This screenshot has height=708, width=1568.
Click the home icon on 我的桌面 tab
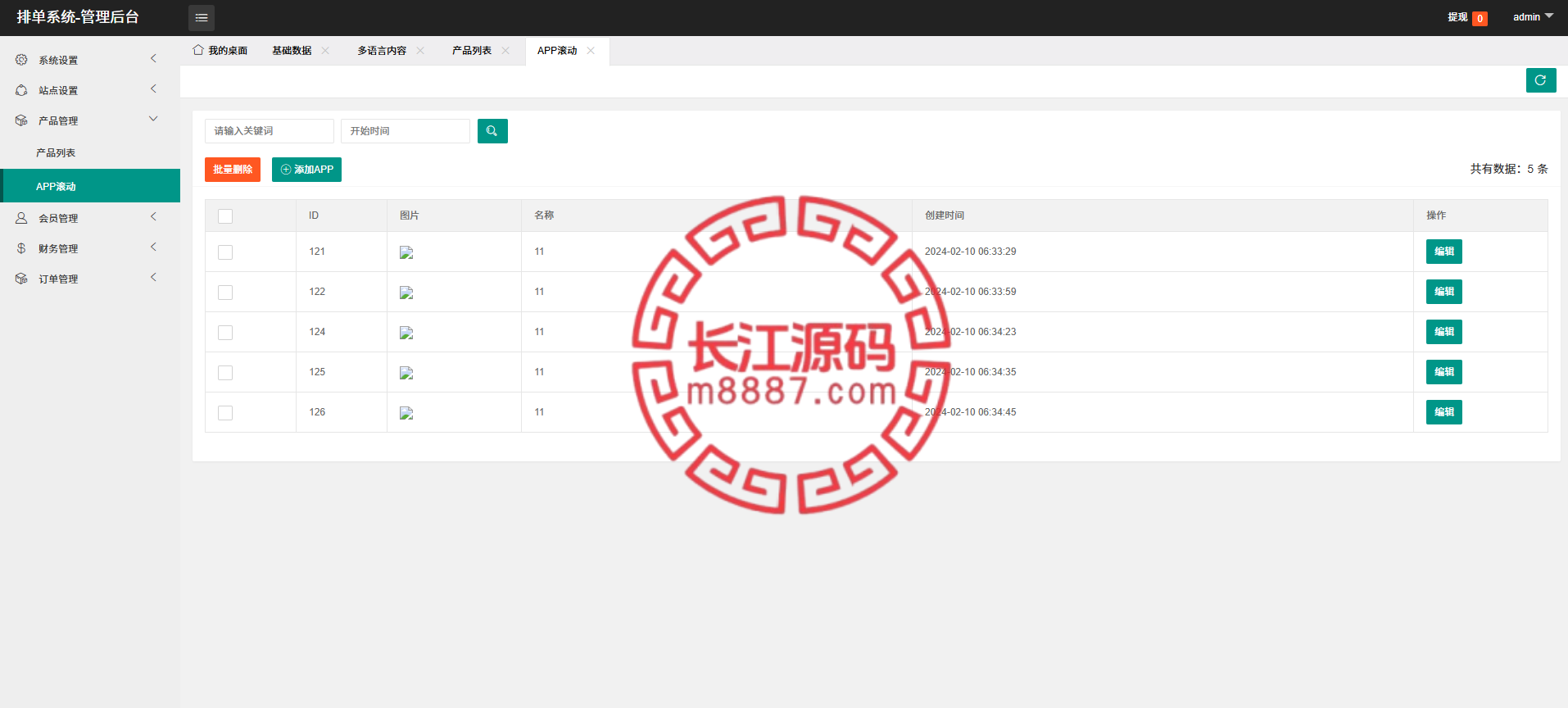[197, 50]
